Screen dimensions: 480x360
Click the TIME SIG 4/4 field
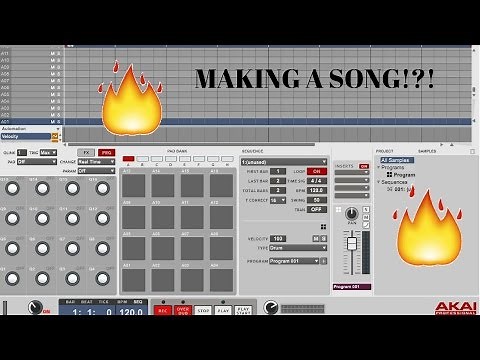[317, 181]
